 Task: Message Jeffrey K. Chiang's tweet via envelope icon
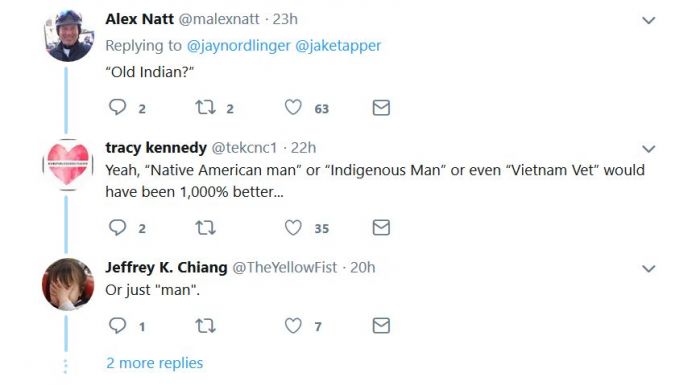click(x=381, y=326)
